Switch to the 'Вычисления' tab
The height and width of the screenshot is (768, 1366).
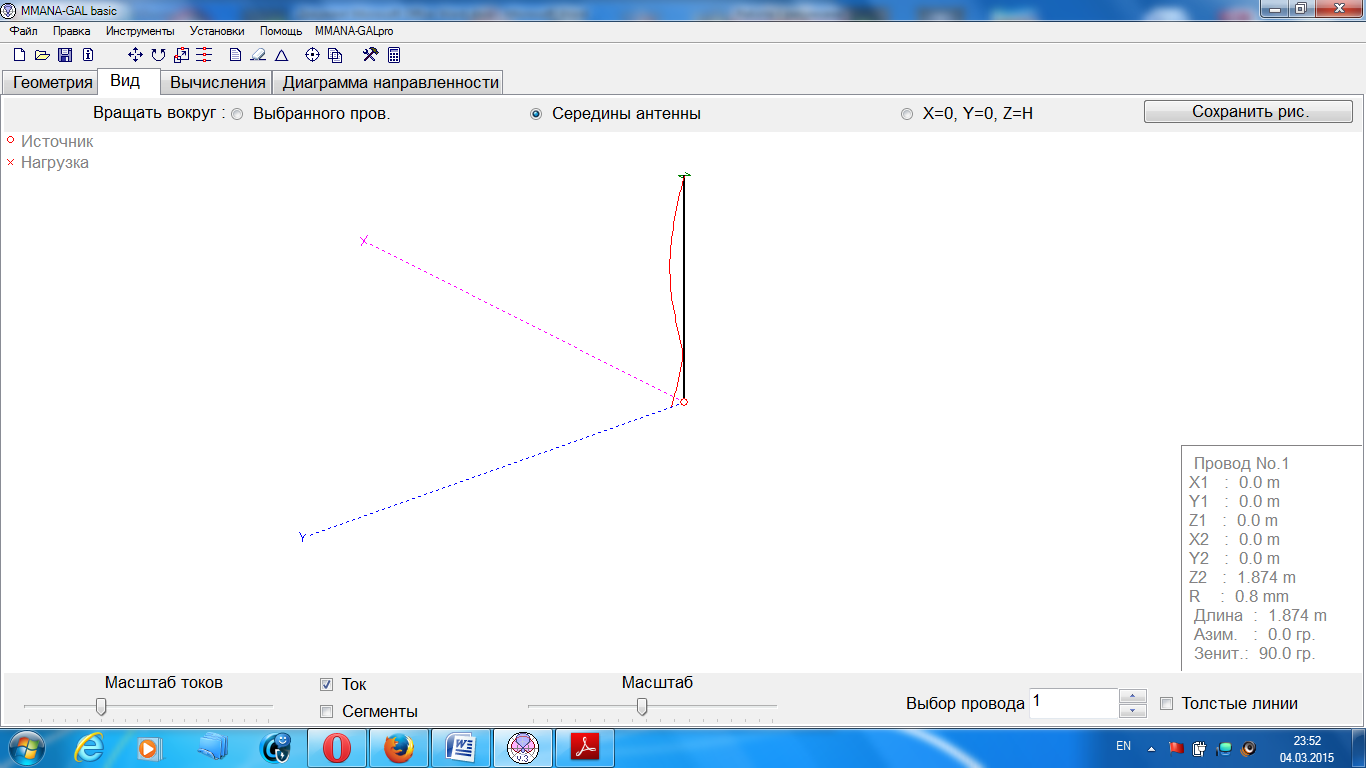pyautogui.click(x=218, y=83)
